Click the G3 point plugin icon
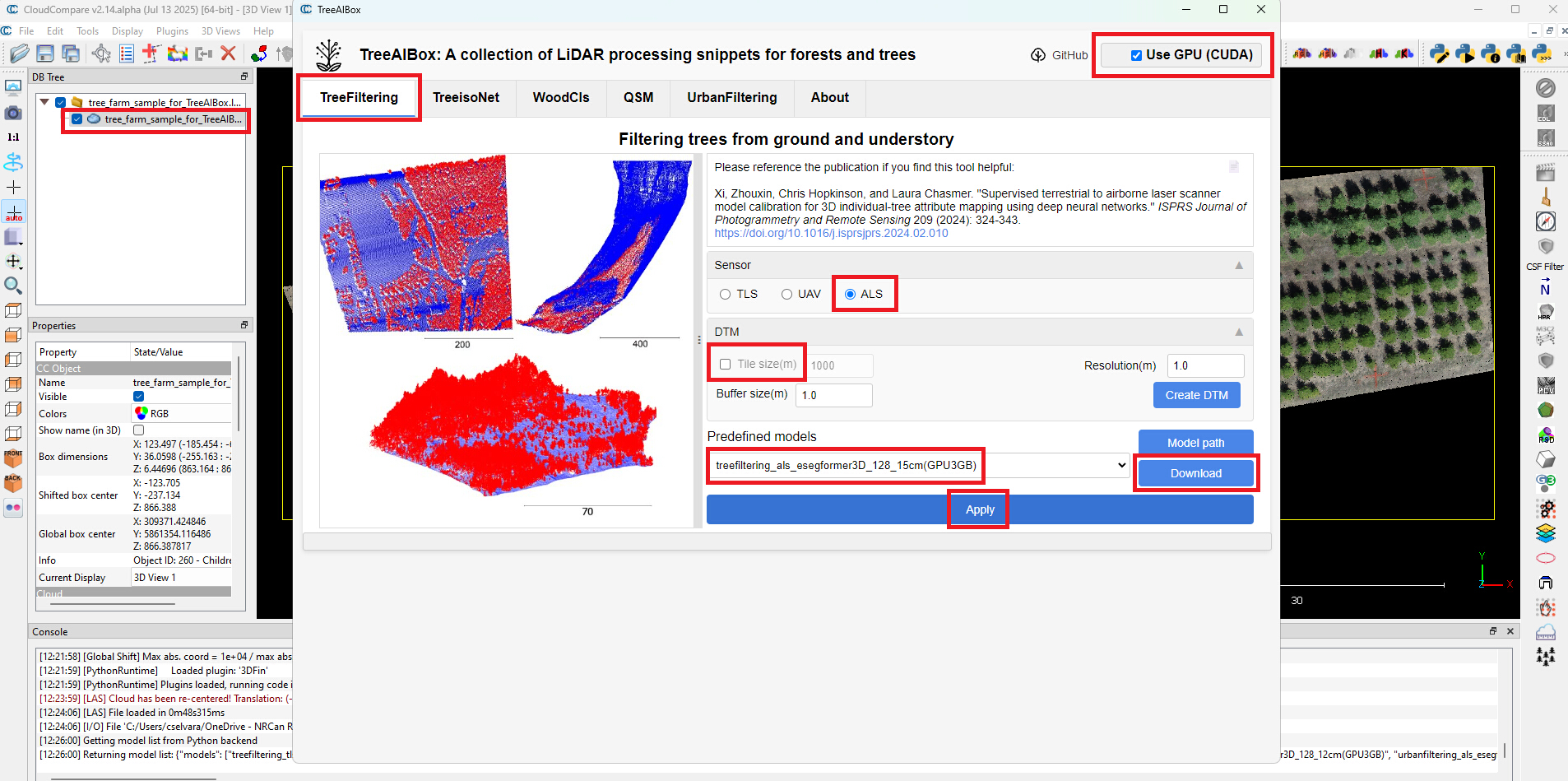Screen dimensions: 1568x781 pyautogui.click(x=1546, y=483)
